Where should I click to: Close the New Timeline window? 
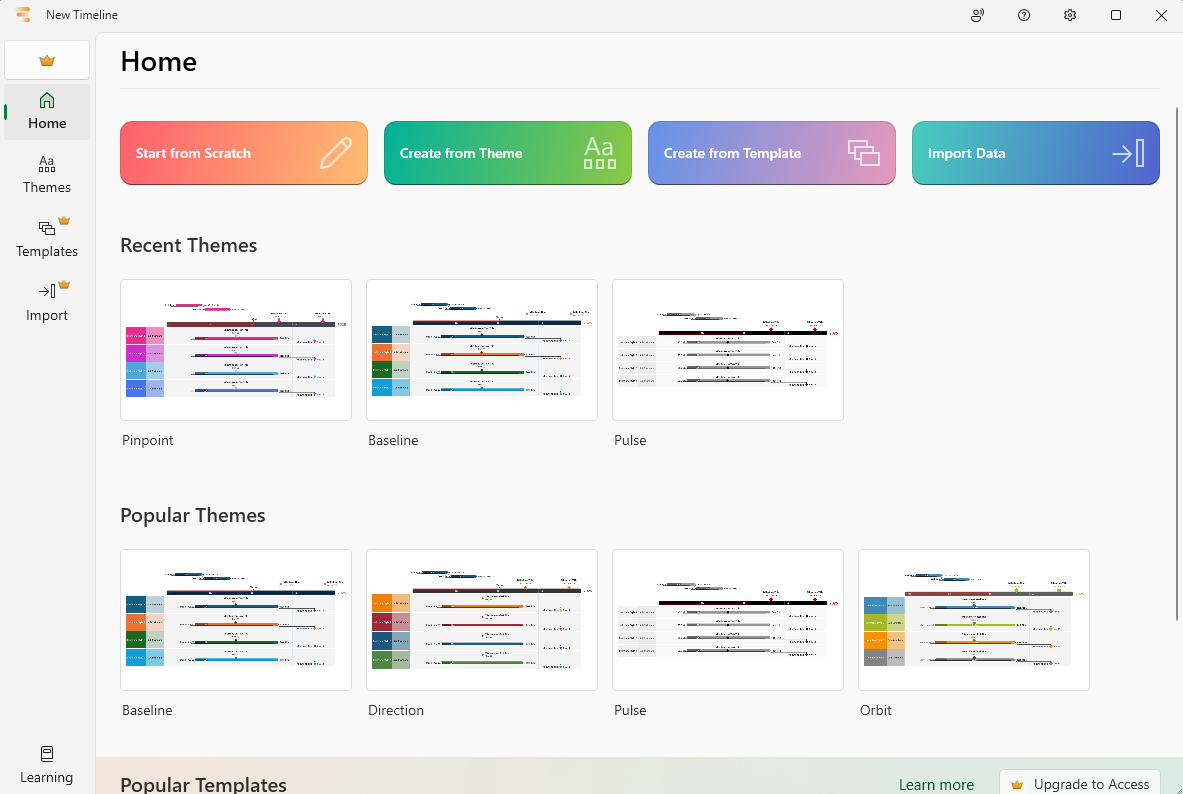pos(1161,15)
